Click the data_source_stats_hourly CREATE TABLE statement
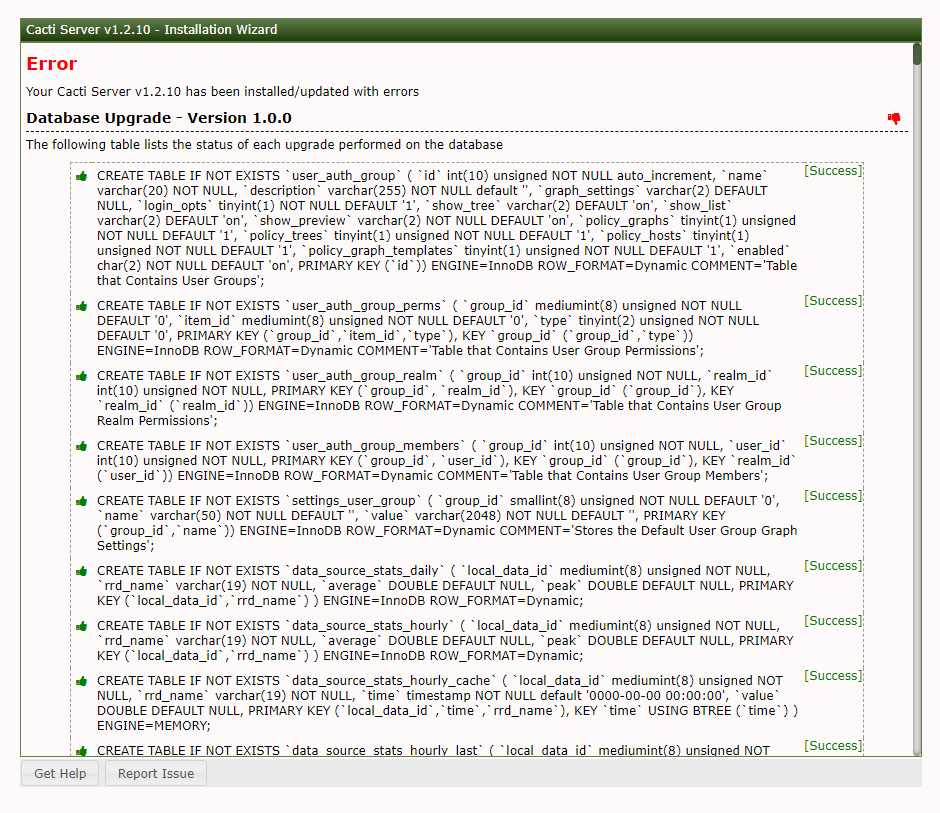 click(445, 641)
